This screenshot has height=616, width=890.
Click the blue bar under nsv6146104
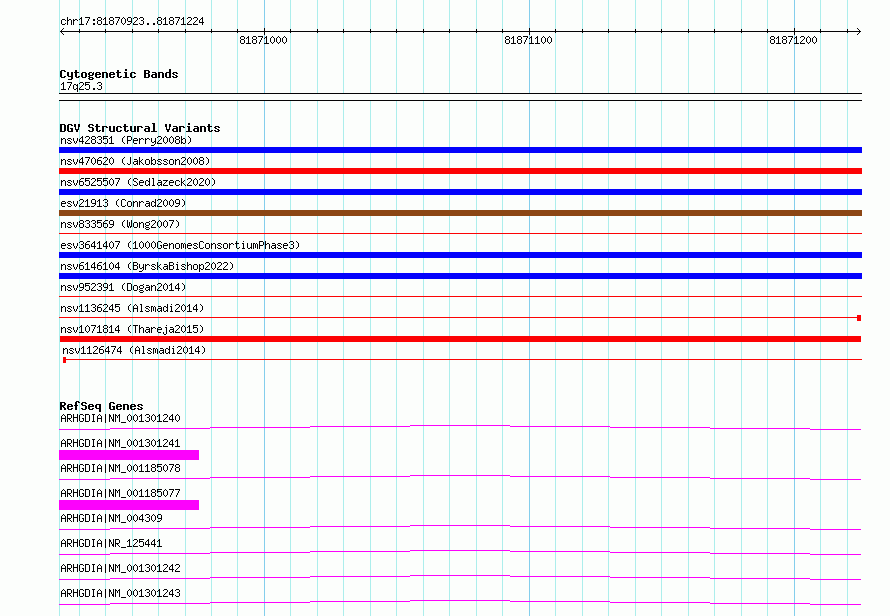pos(460,276)
